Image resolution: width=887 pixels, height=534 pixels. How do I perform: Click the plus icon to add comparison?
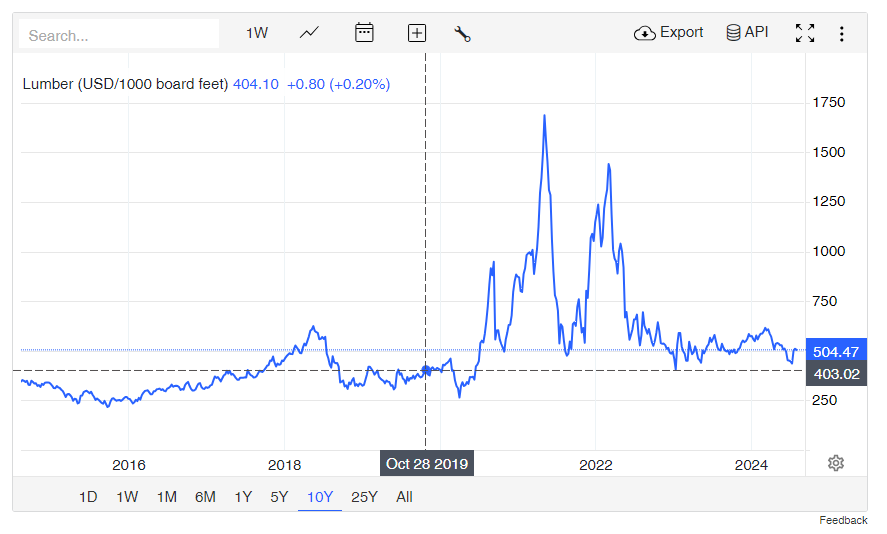point(417,33)
